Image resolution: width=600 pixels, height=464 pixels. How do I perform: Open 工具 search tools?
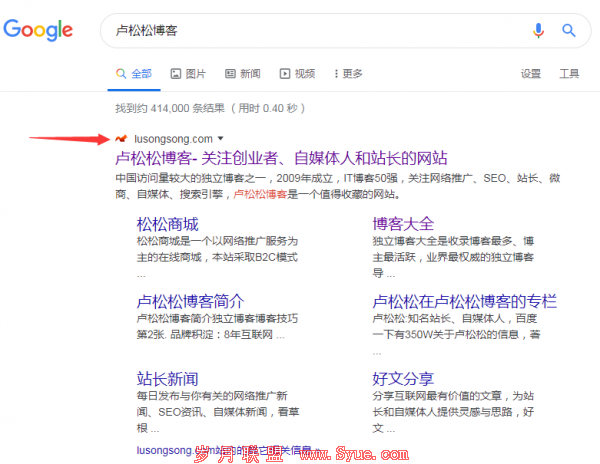coord(569,73)
